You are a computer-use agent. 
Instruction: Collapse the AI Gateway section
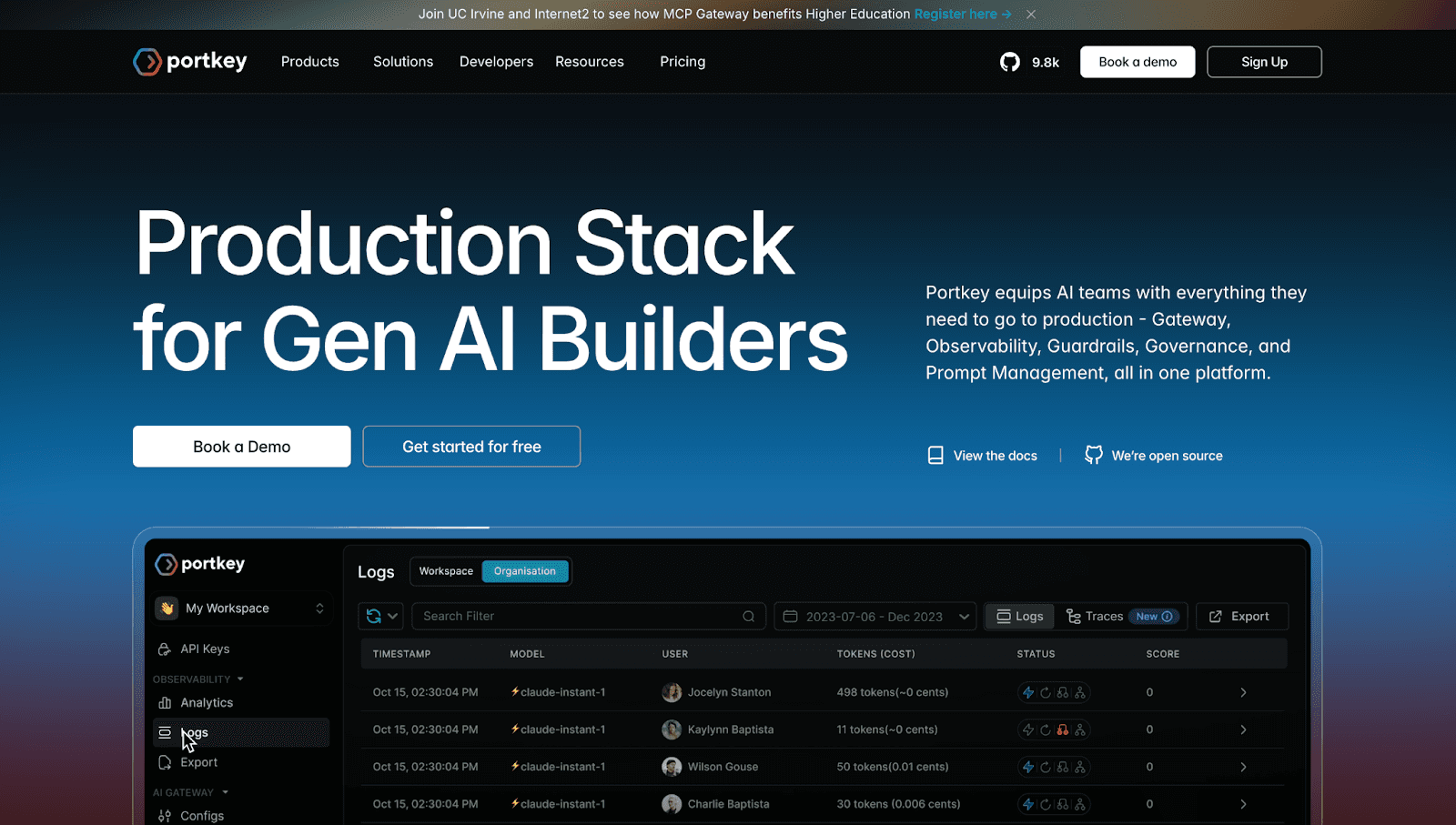pos(225,792)
